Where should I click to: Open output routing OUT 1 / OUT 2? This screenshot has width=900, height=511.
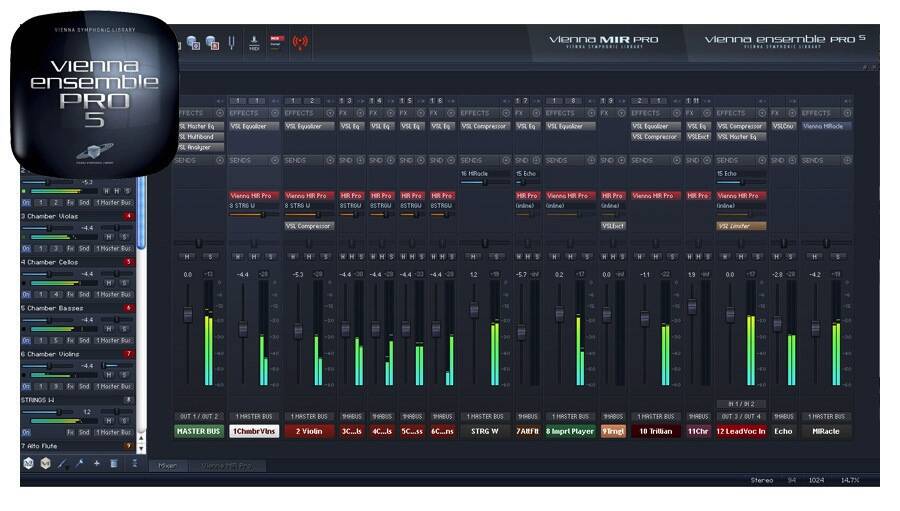click(x=199, y=416)
